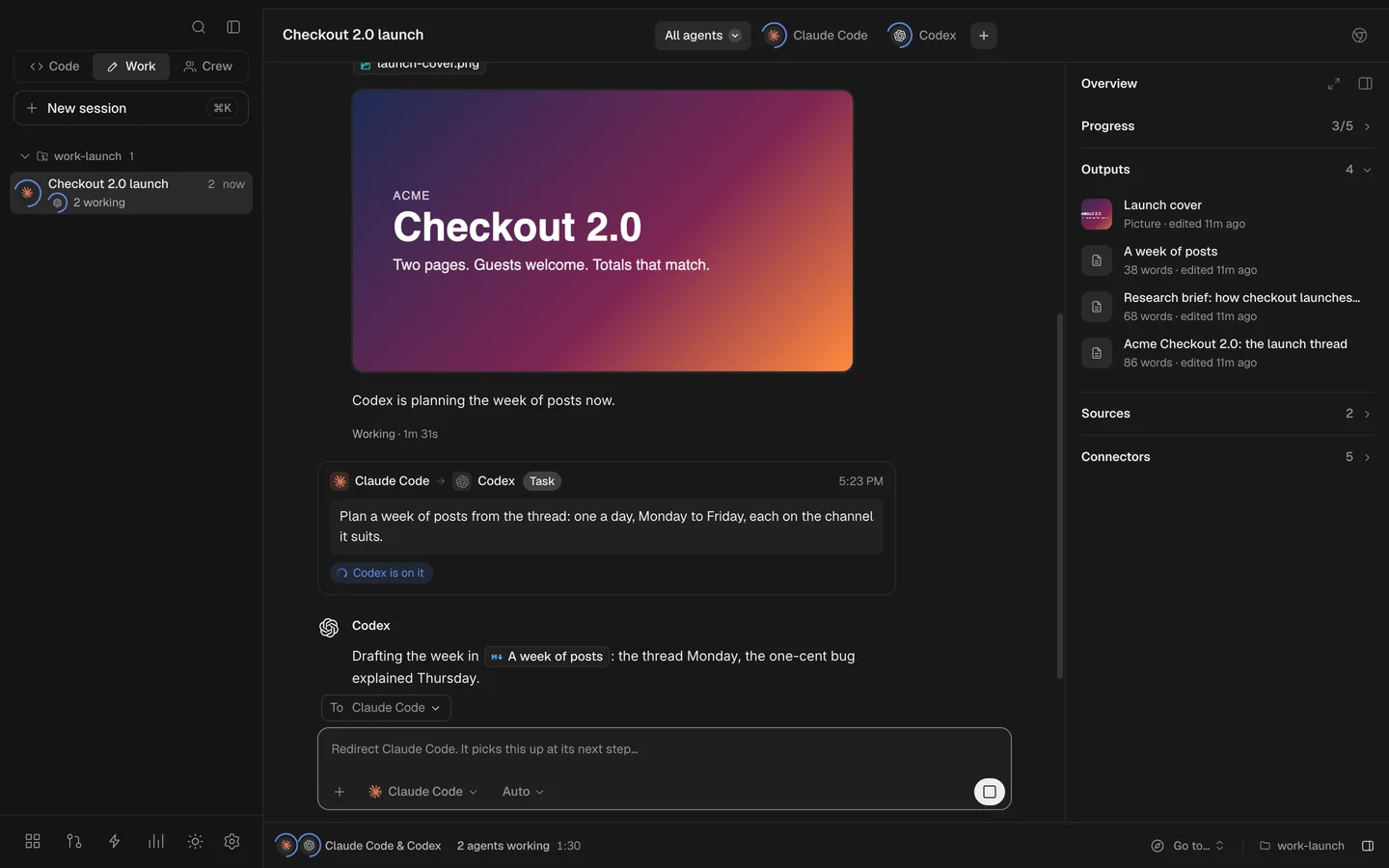Open the Auto mode dropdown

pos(523,792)
